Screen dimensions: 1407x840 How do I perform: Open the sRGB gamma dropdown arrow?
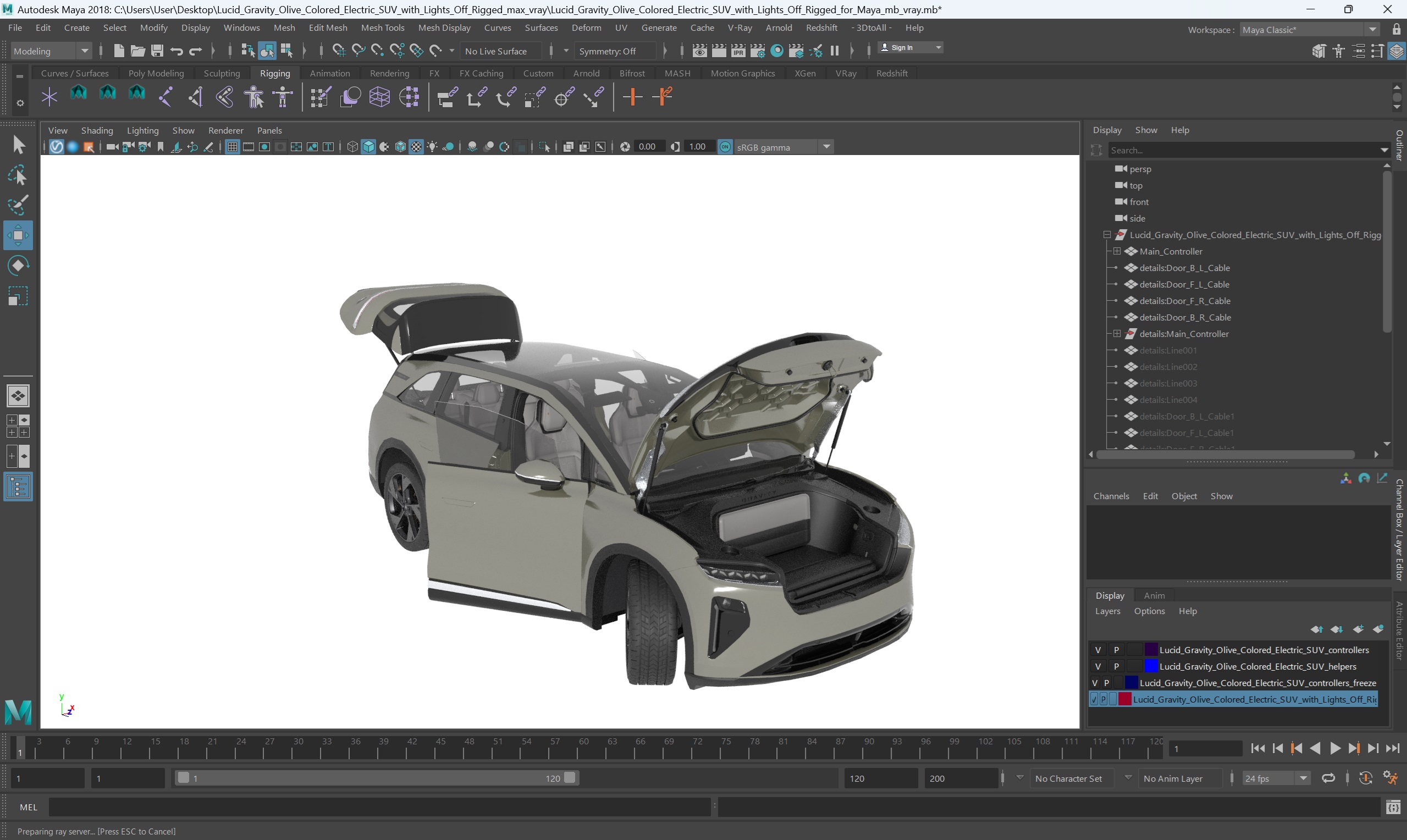pos(826,147)
